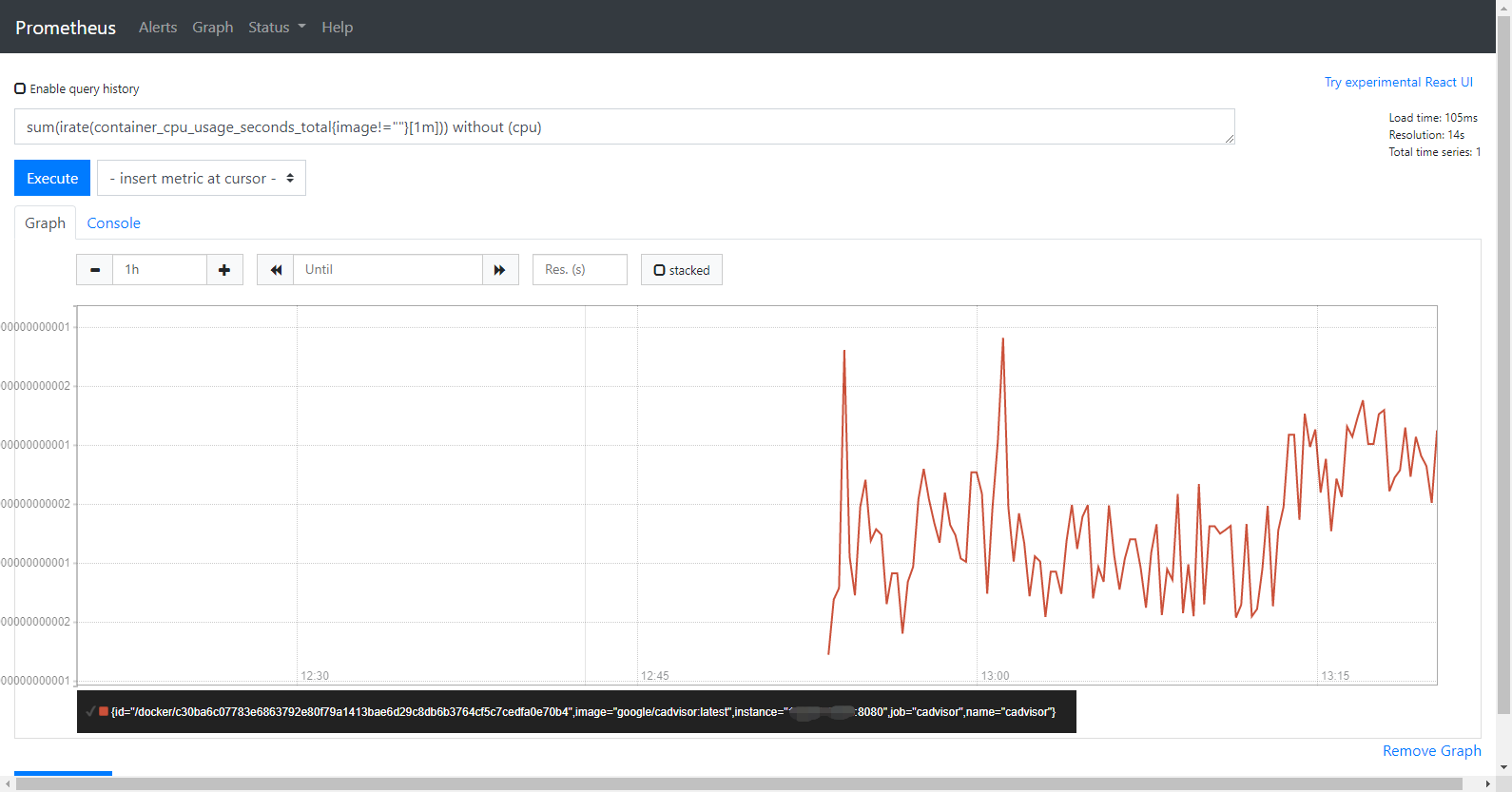
Task: Increase time range with plus button
Action: (224, 270)
